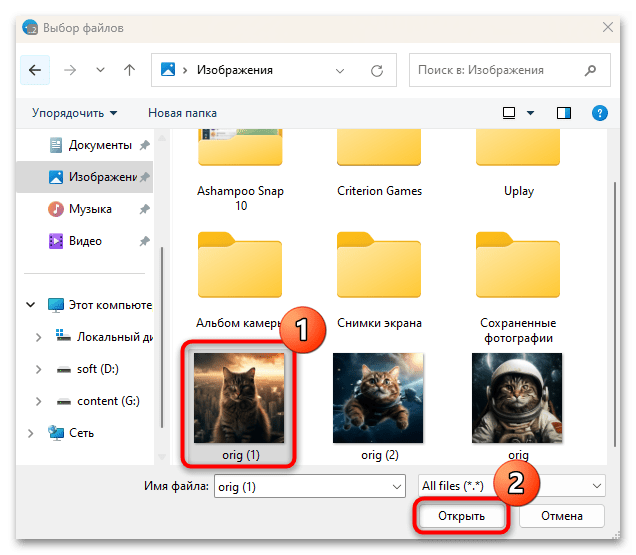Click the Открыть button
This screenshot has width=636, height=555.
[x=462, y=516]
